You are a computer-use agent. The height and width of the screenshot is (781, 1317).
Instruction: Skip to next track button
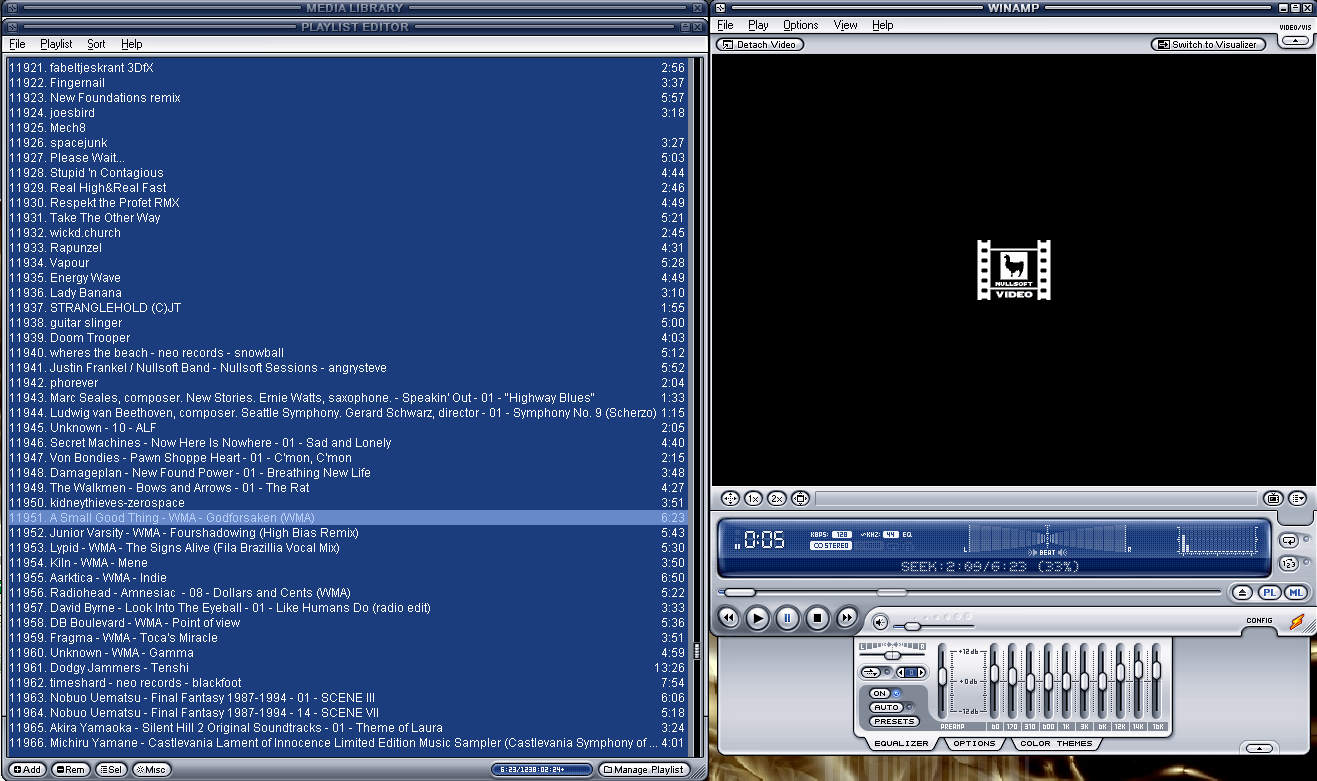tap(846, 618)
